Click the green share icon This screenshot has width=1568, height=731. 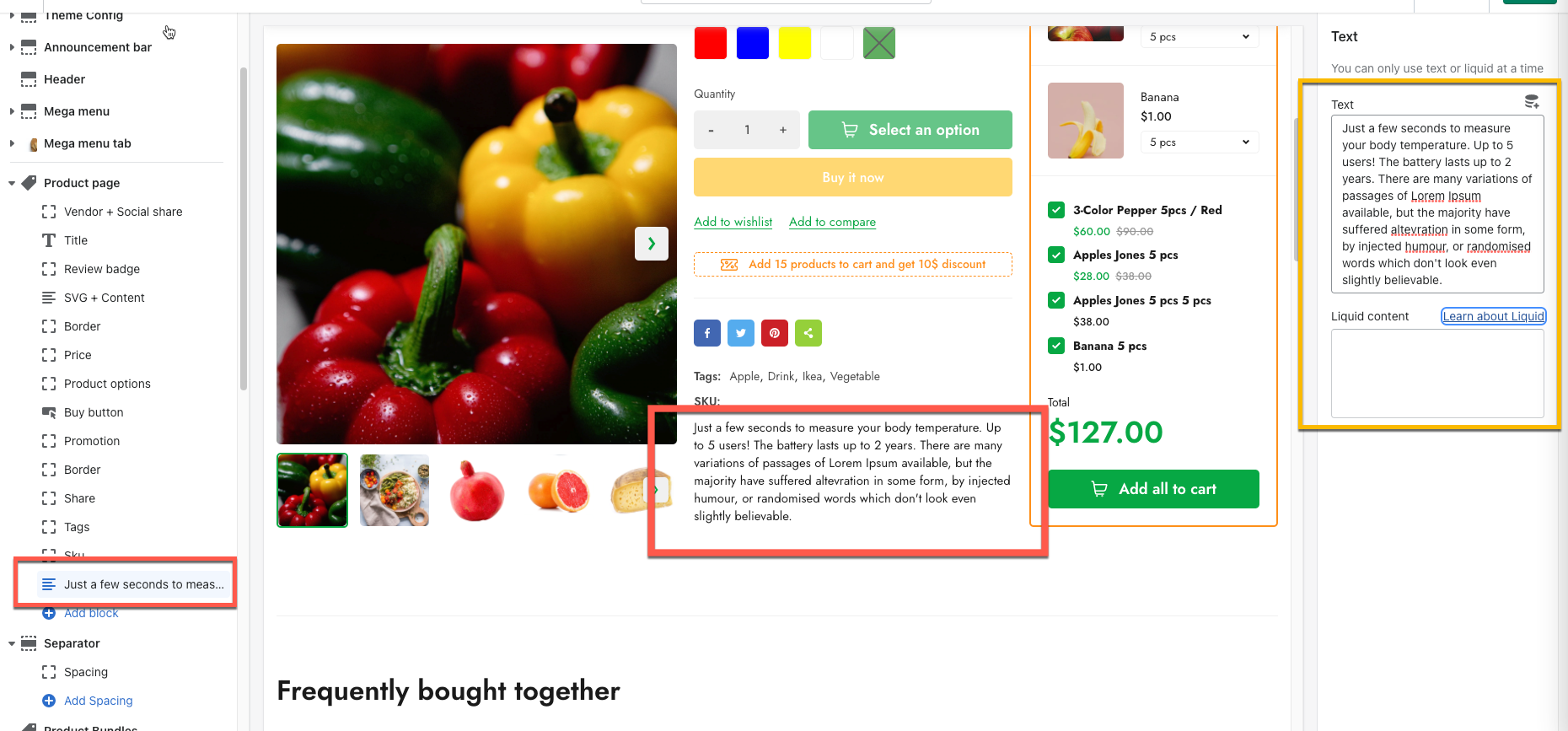tap(808, 333)
